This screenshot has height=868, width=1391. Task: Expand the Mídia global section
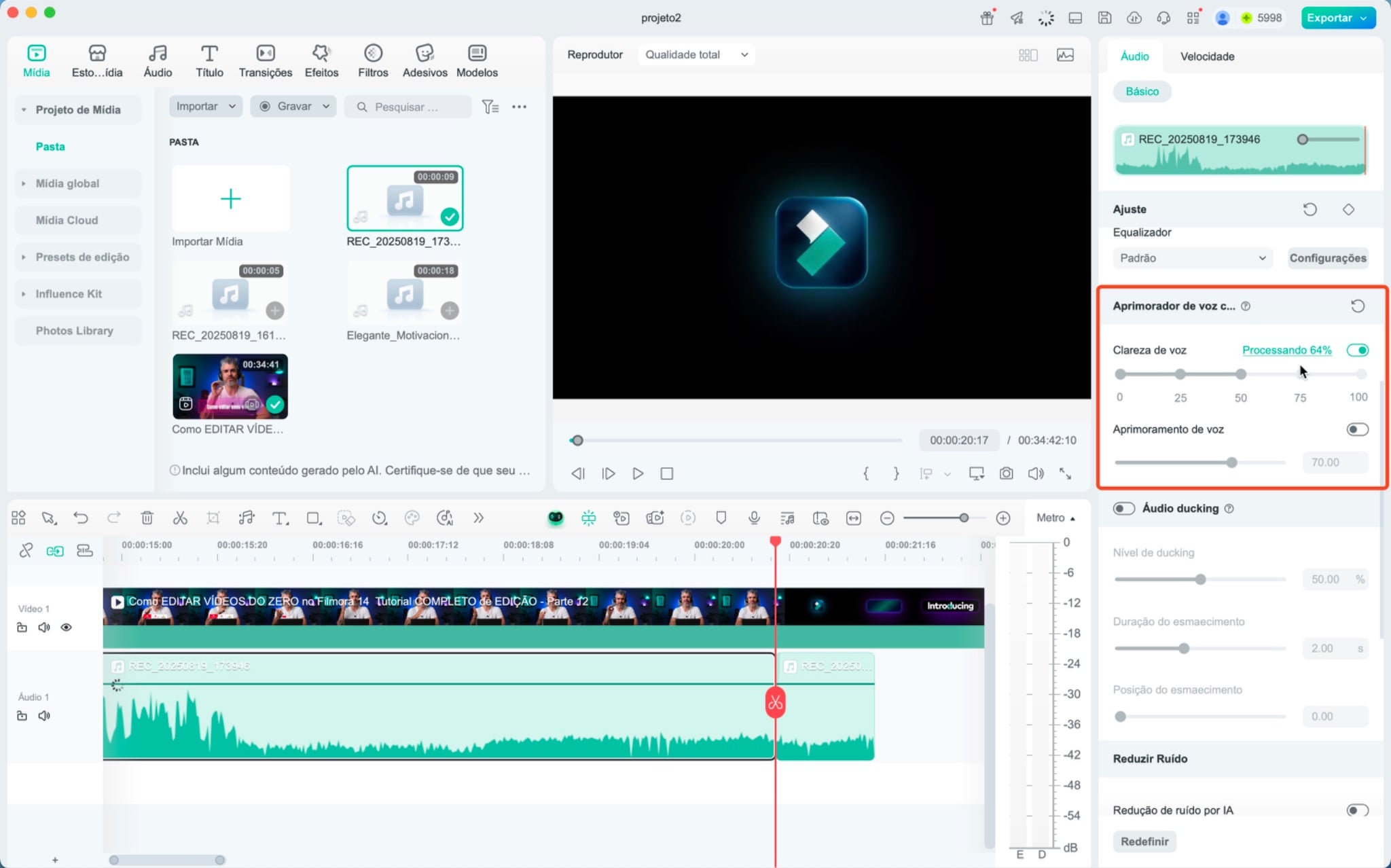coord(24,183)
